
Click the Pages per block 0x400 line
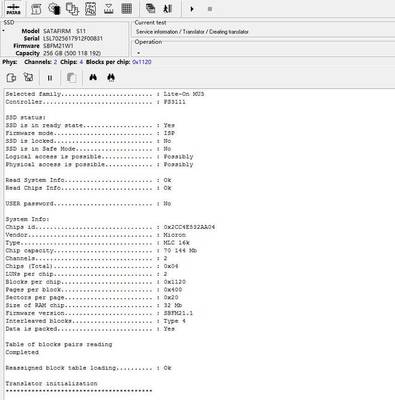pyautogui.click(x=94, y=290)
